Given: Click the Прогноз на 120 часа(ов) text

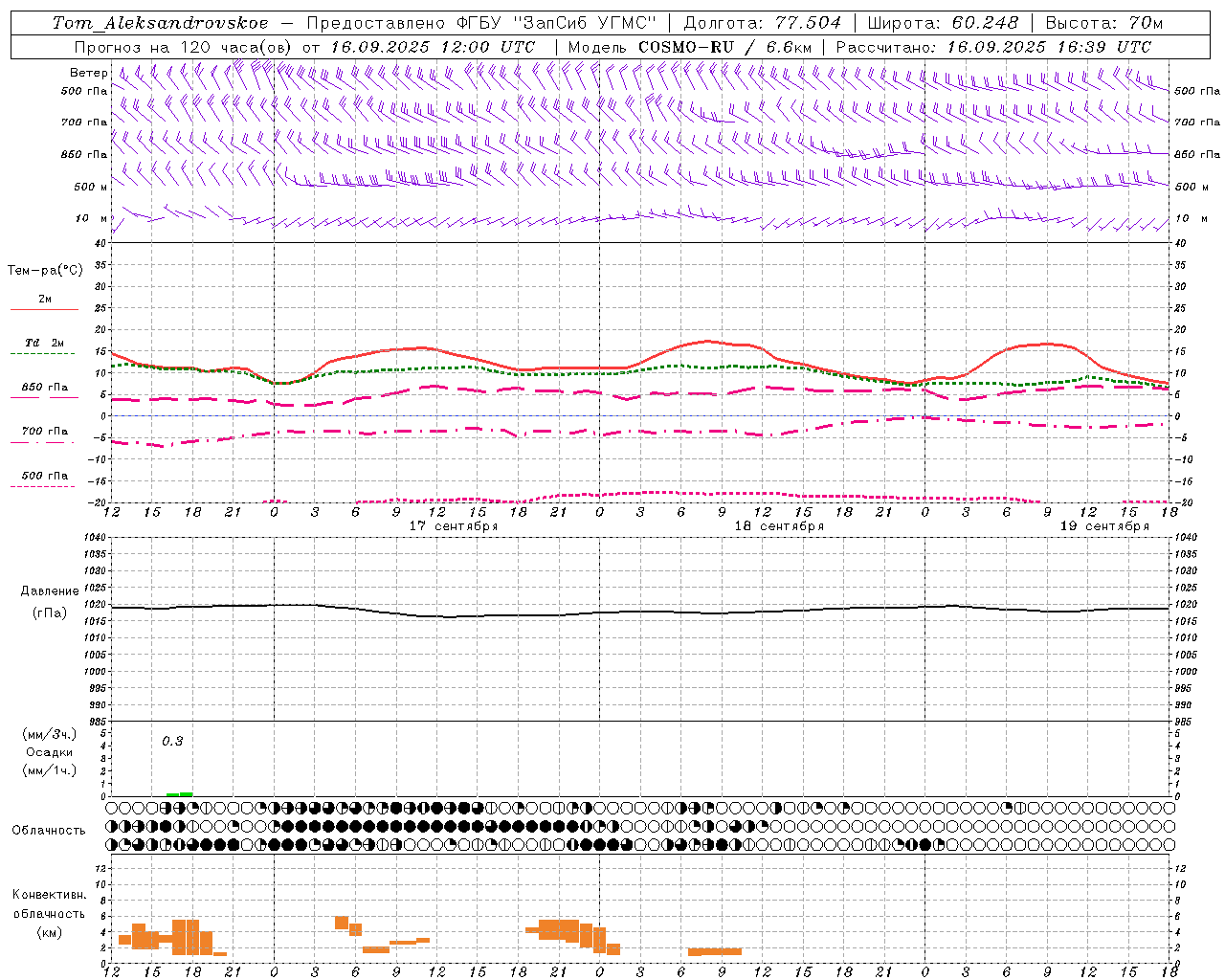Looking at the screenshot, I should 185,46.
